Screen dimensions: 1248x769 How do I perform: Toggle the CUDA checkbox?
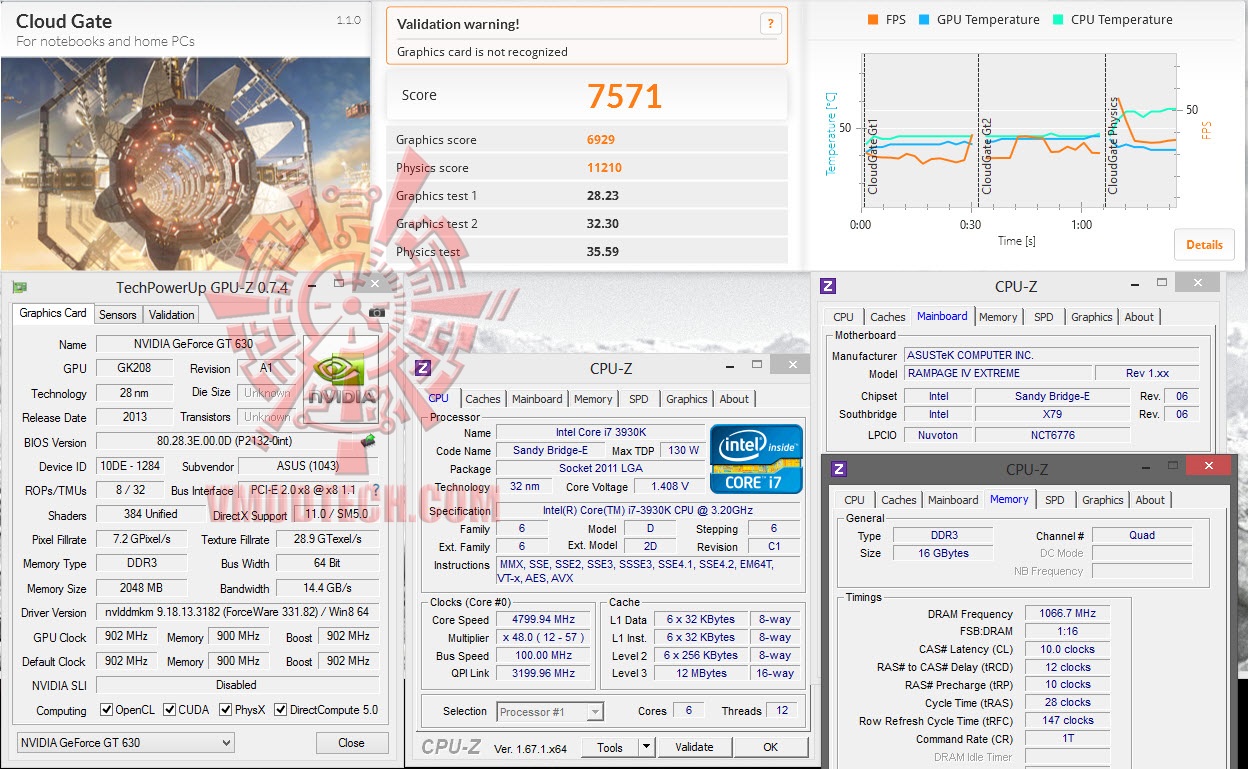click(171, 710)
